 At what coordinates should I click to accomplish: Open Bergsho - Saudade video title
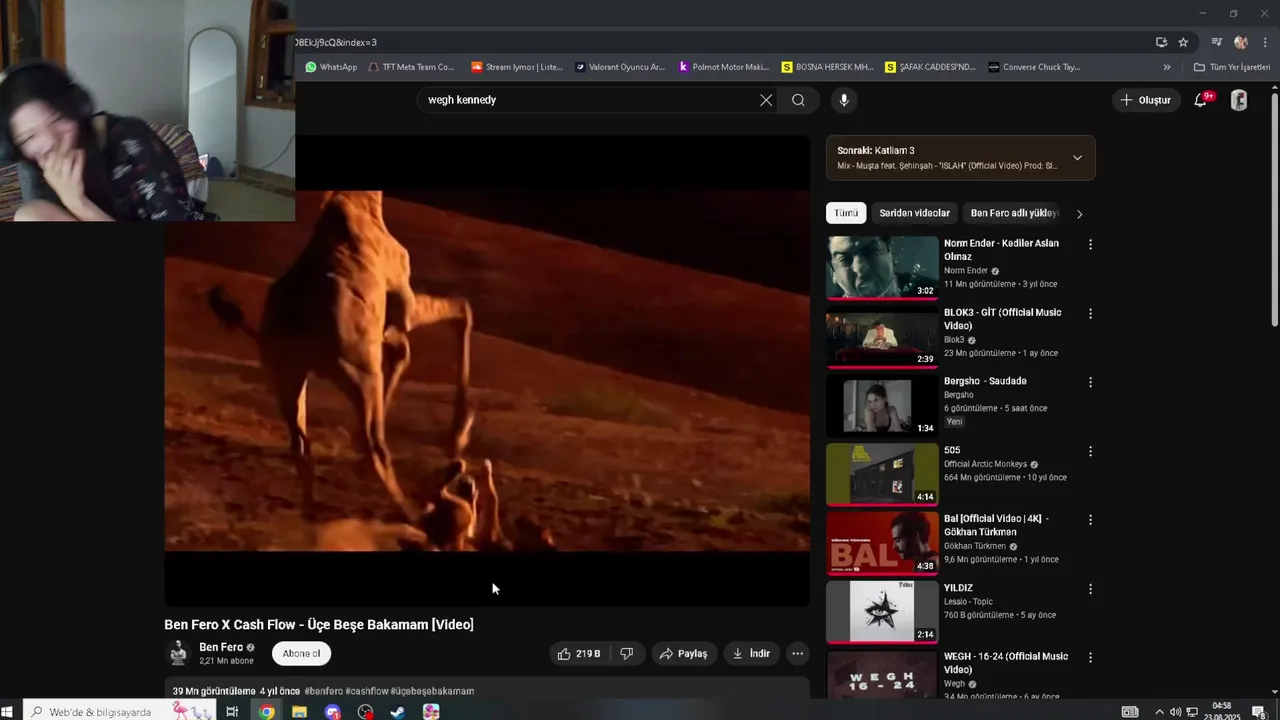[985, 381]
